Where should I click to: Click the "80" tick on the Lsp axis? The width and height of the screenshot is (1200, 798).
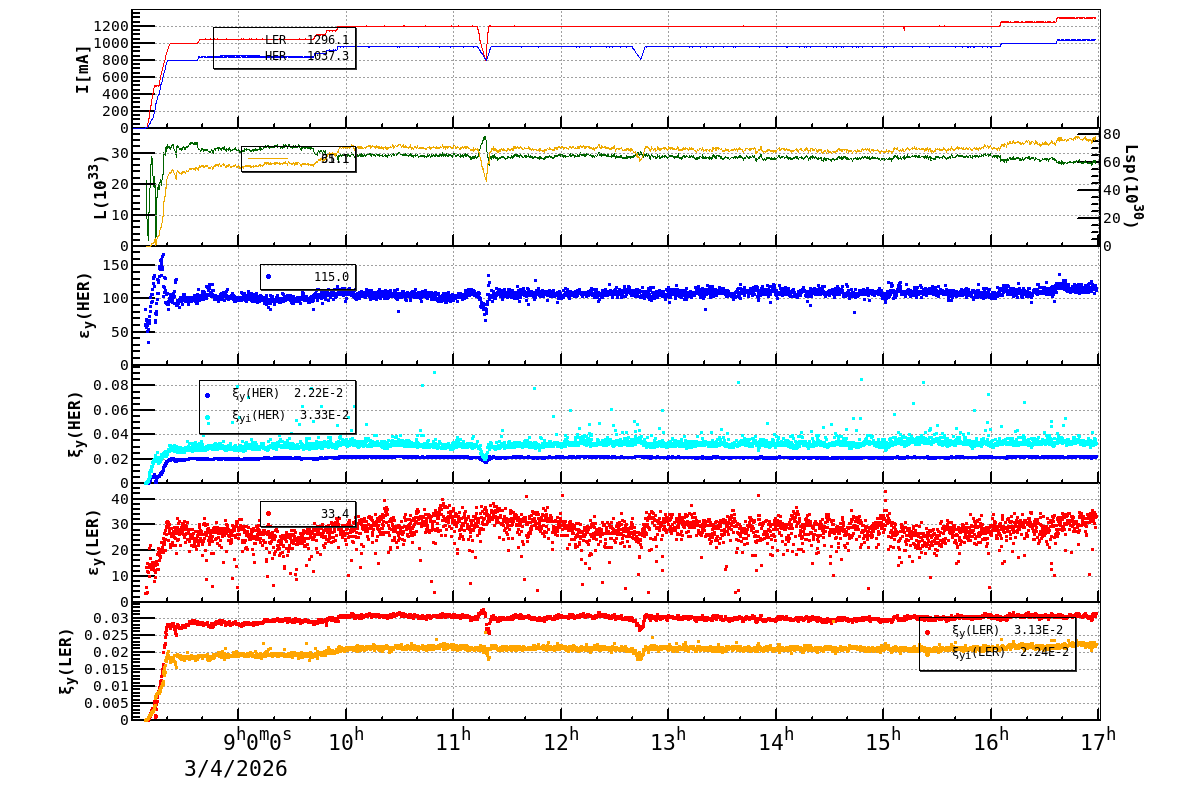tap(1112, 134)
